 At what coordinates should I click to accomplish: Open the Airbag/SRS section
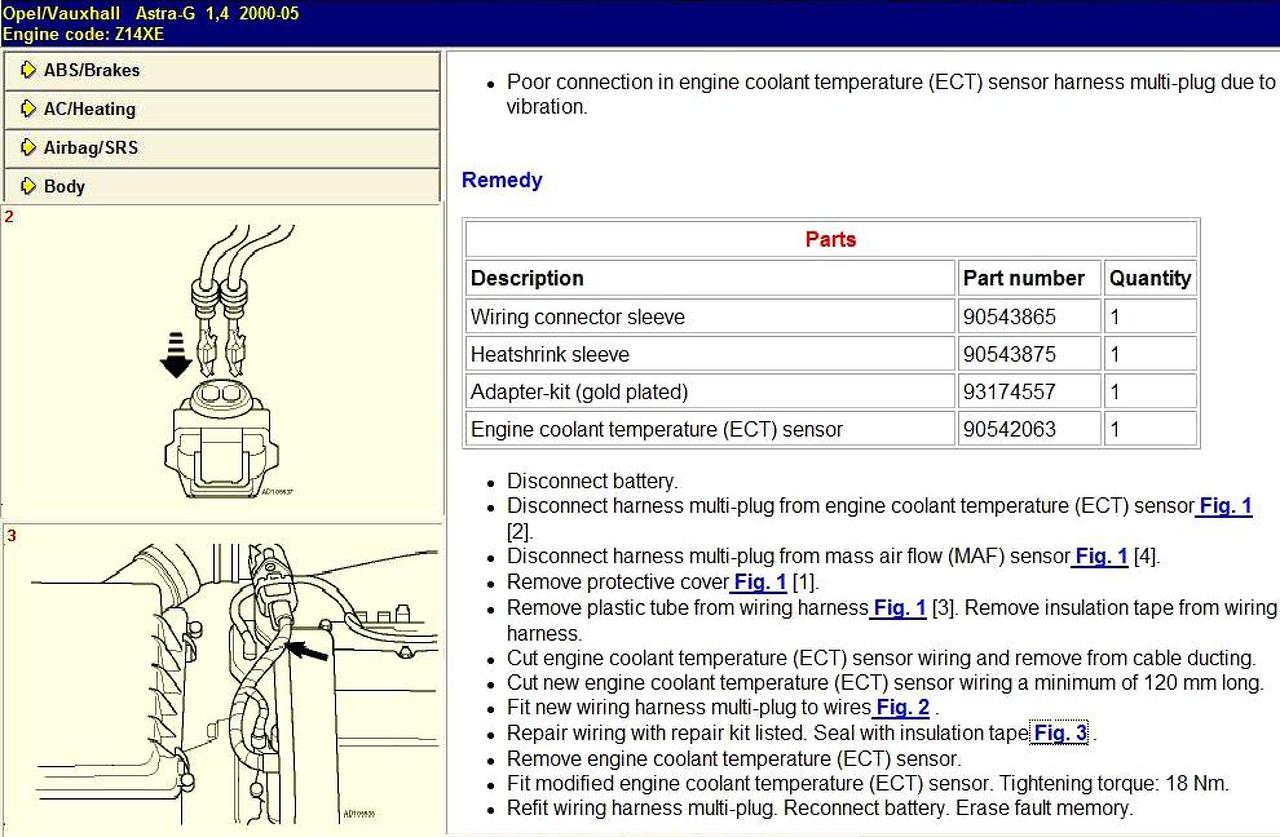tap(220, 148)
